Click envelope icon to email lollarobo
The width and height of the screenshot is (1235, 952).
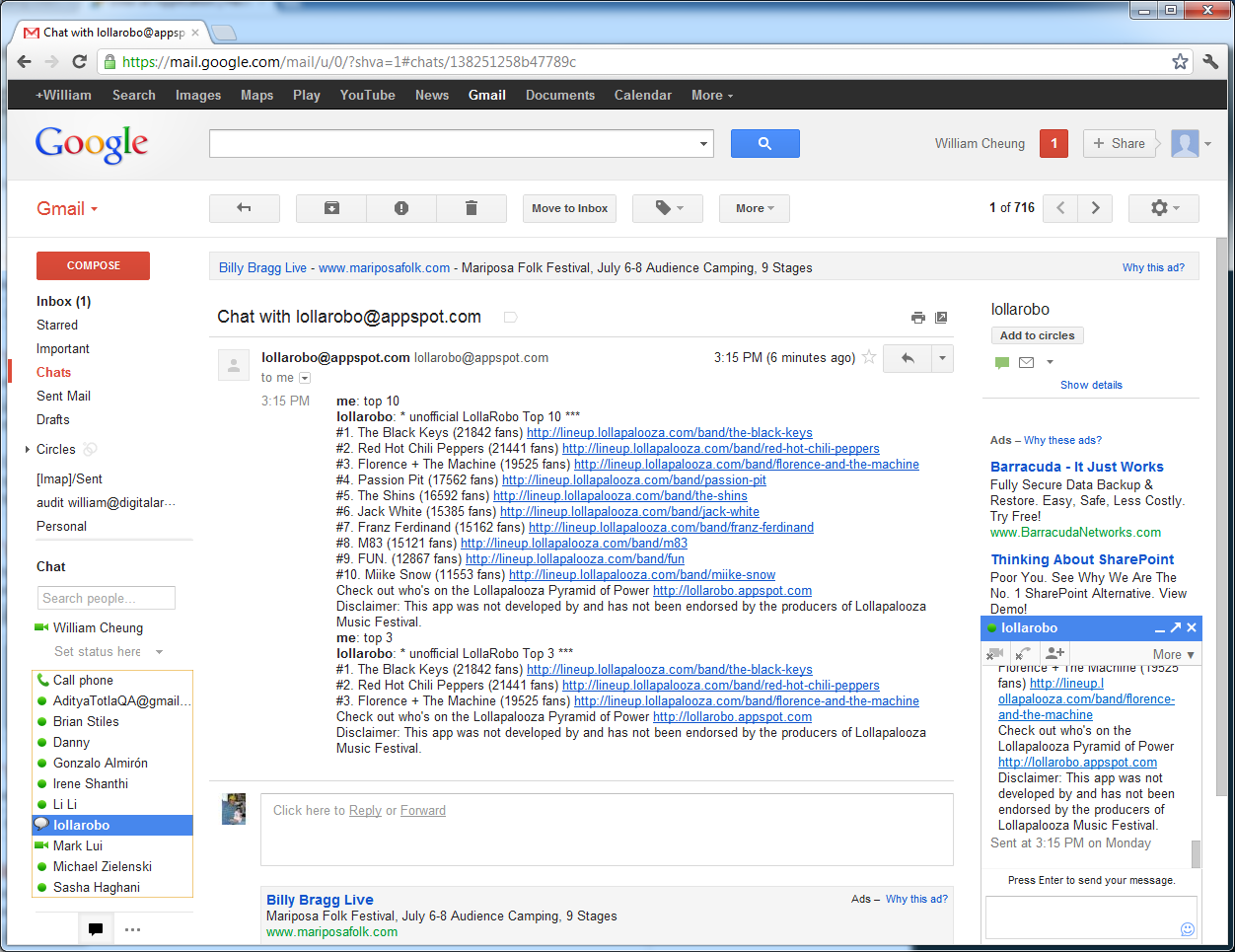(1026, 363)
